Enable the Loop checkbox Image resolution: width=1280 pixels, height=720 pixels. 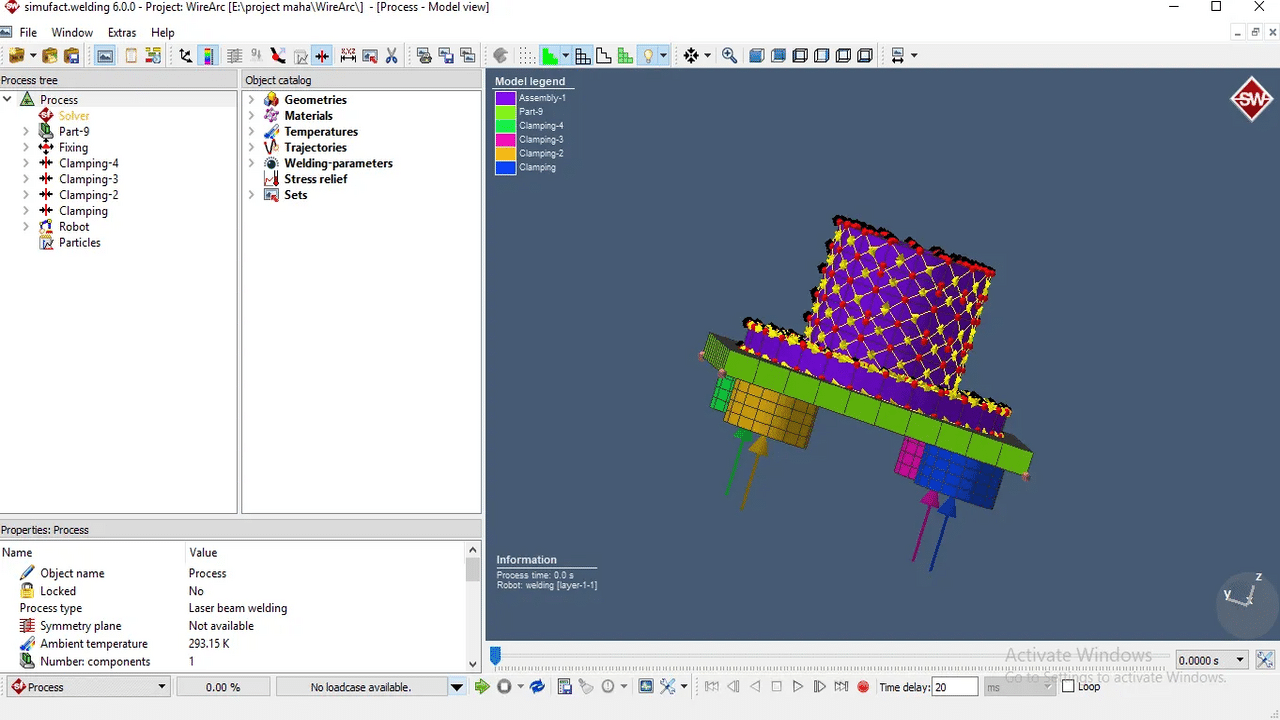point(1068,687)
